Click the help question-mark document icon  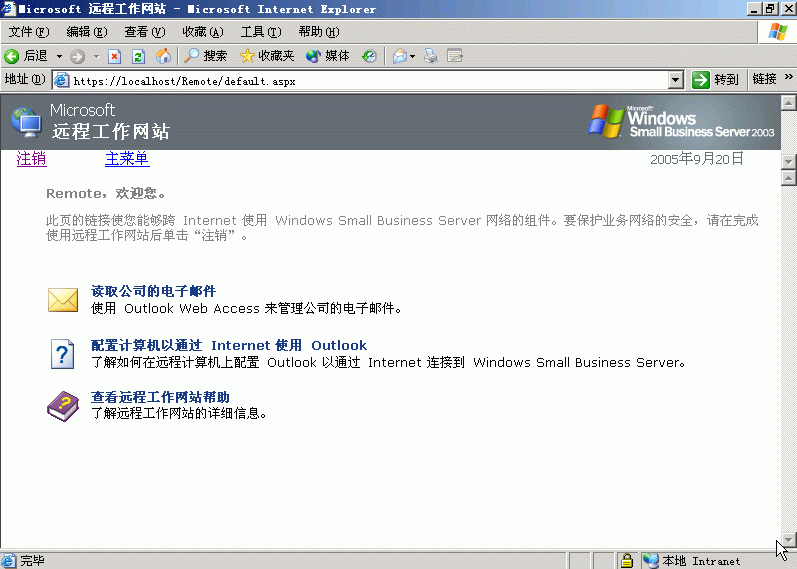tap(63, 353)
